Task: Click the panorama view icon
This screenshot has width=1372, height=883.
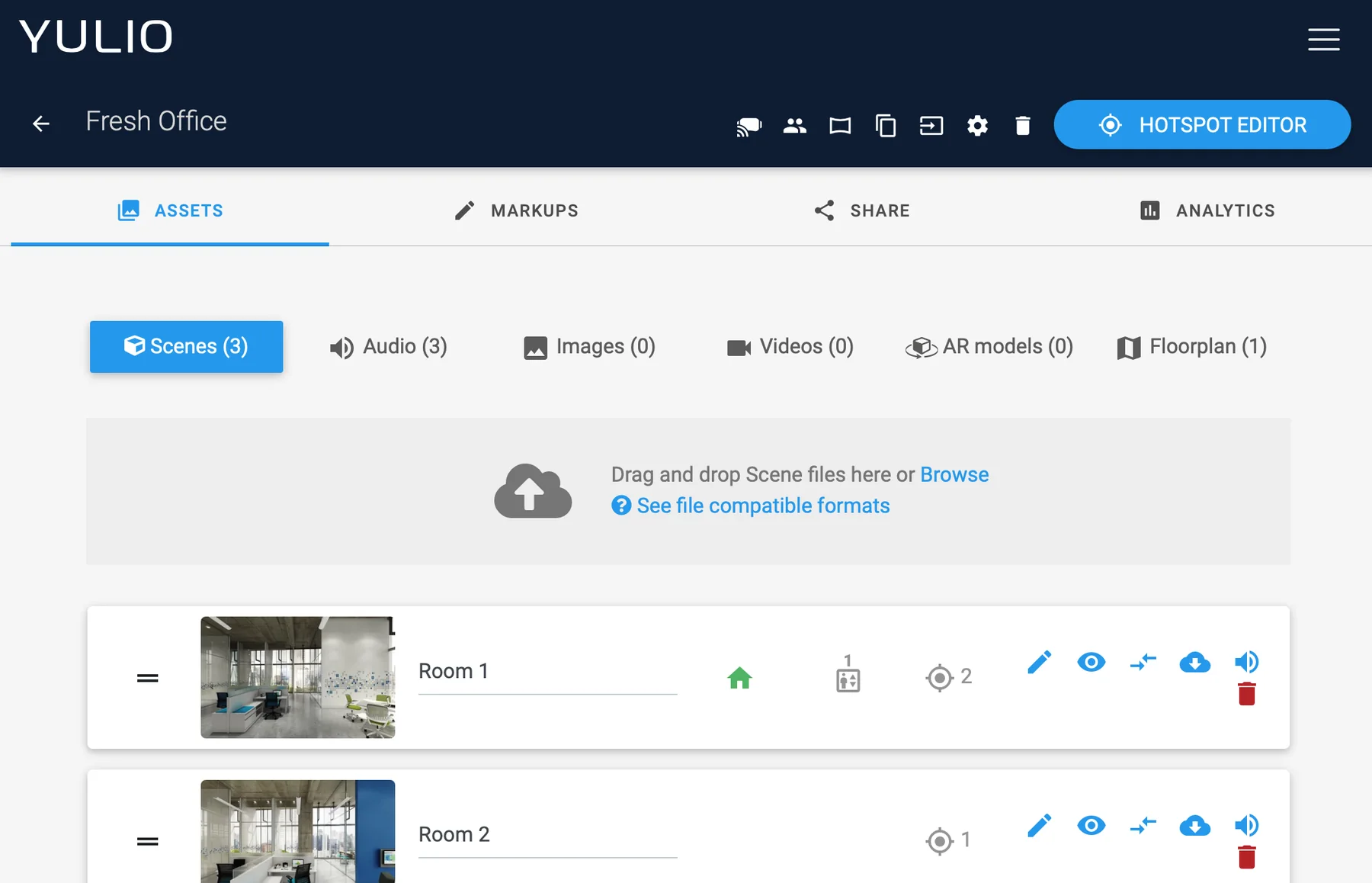Action: (x=840, y=125)
